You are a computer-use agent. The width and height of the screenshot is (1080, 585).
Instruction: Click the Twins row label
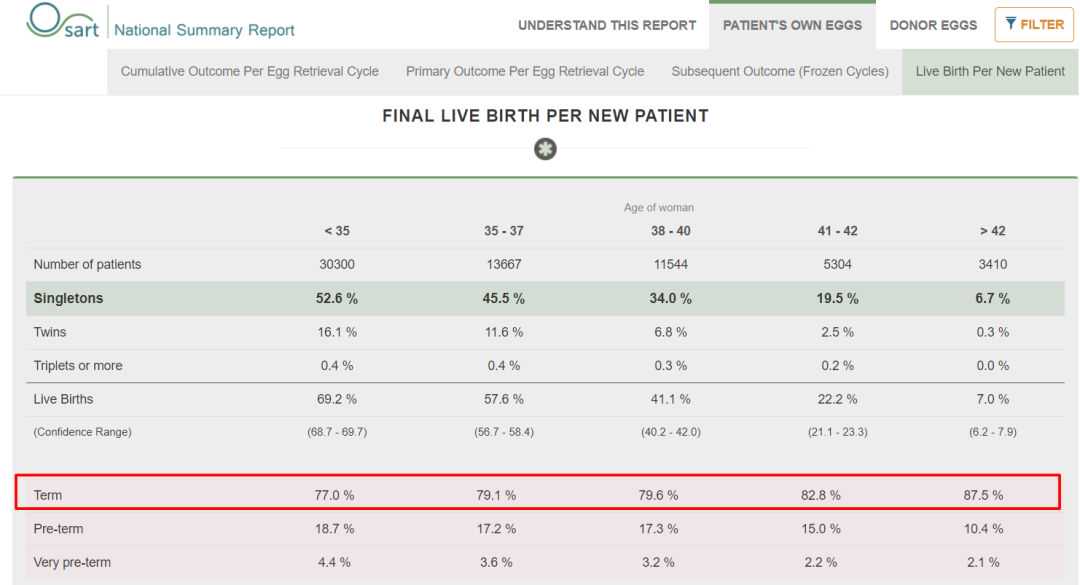coord(51,332)
